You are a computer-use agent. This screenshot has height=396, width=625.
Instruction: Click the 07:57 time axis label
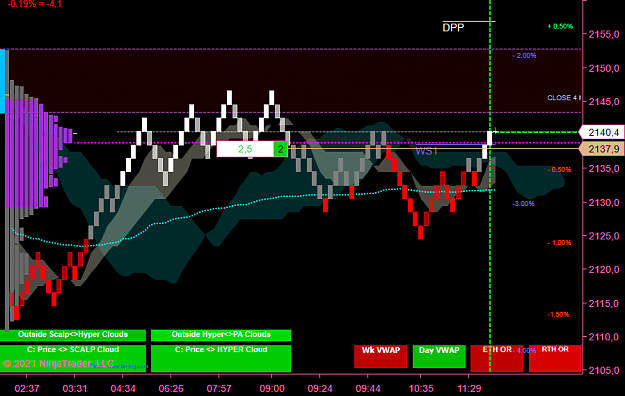pos(219,388)
